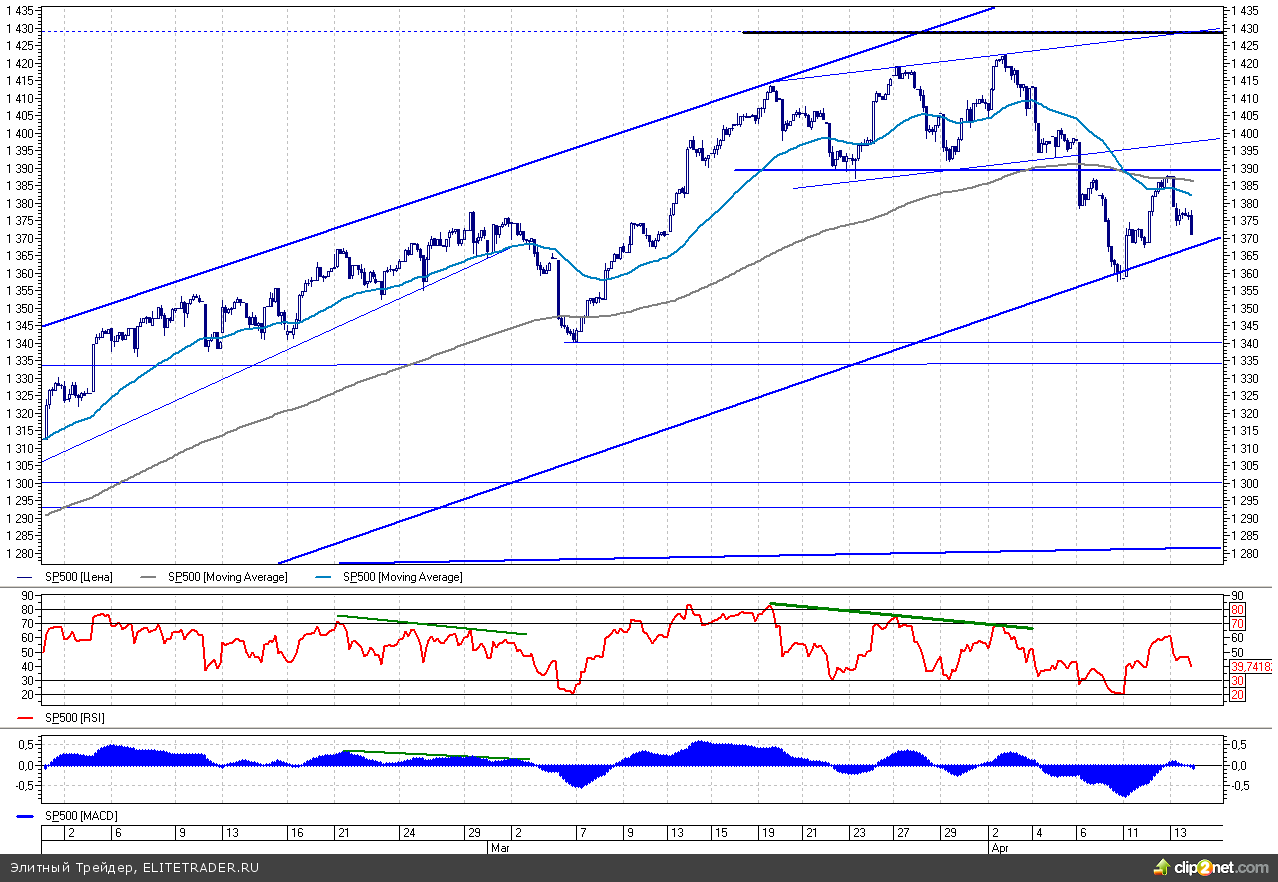Viewport: 1278px width, 882px height.
Task: Click the clip2net green arrow icon
Action: click(1164, 867)
